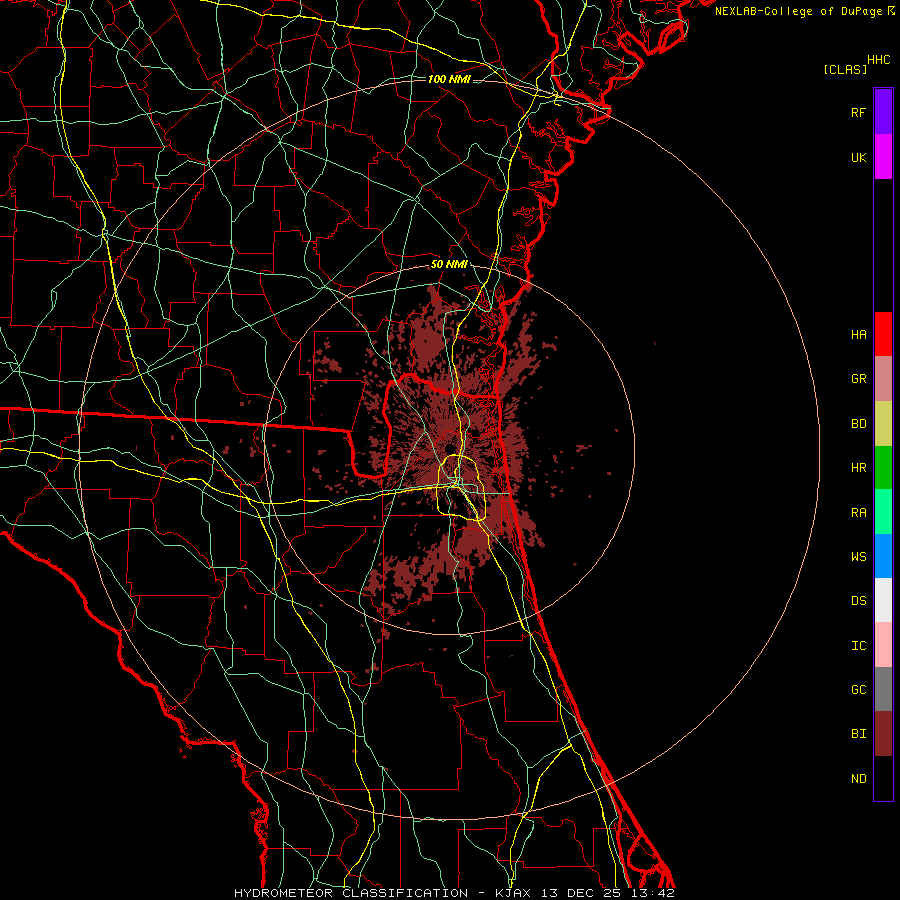Click the IC light-pink legend swatch
Viewport: 900px width, 900px height.
tap(883, 645)
